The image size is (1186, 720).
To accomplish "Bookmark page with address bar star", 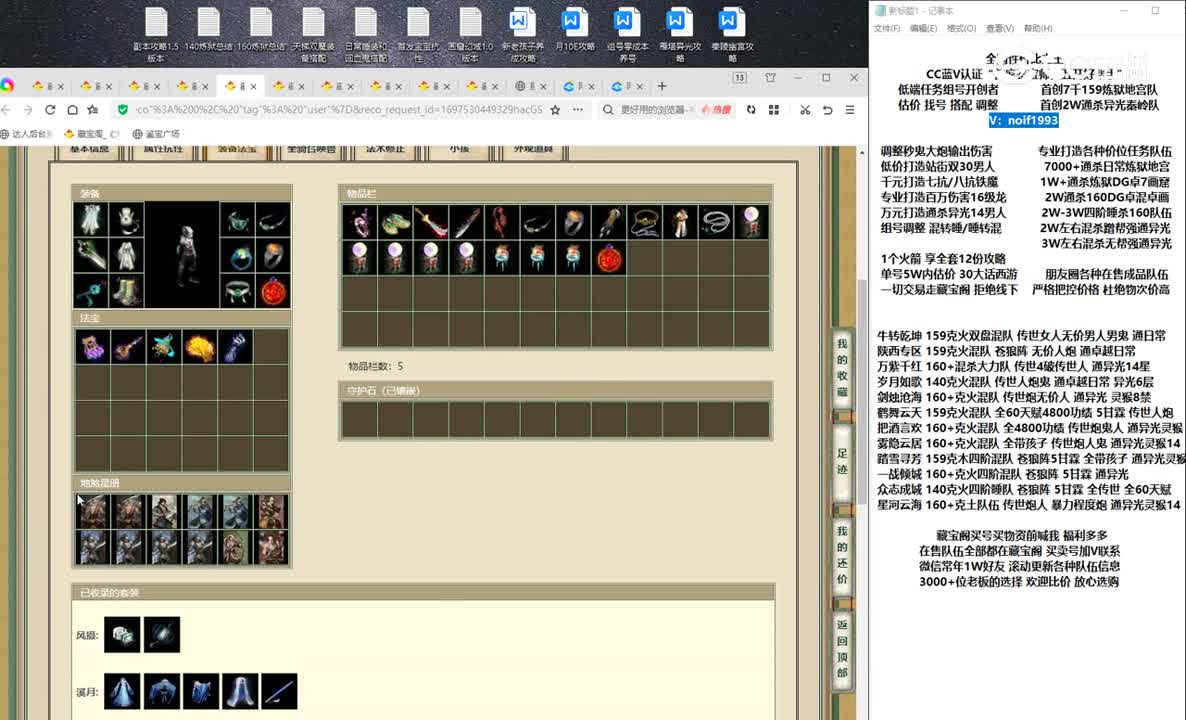I will click(555, 110).
